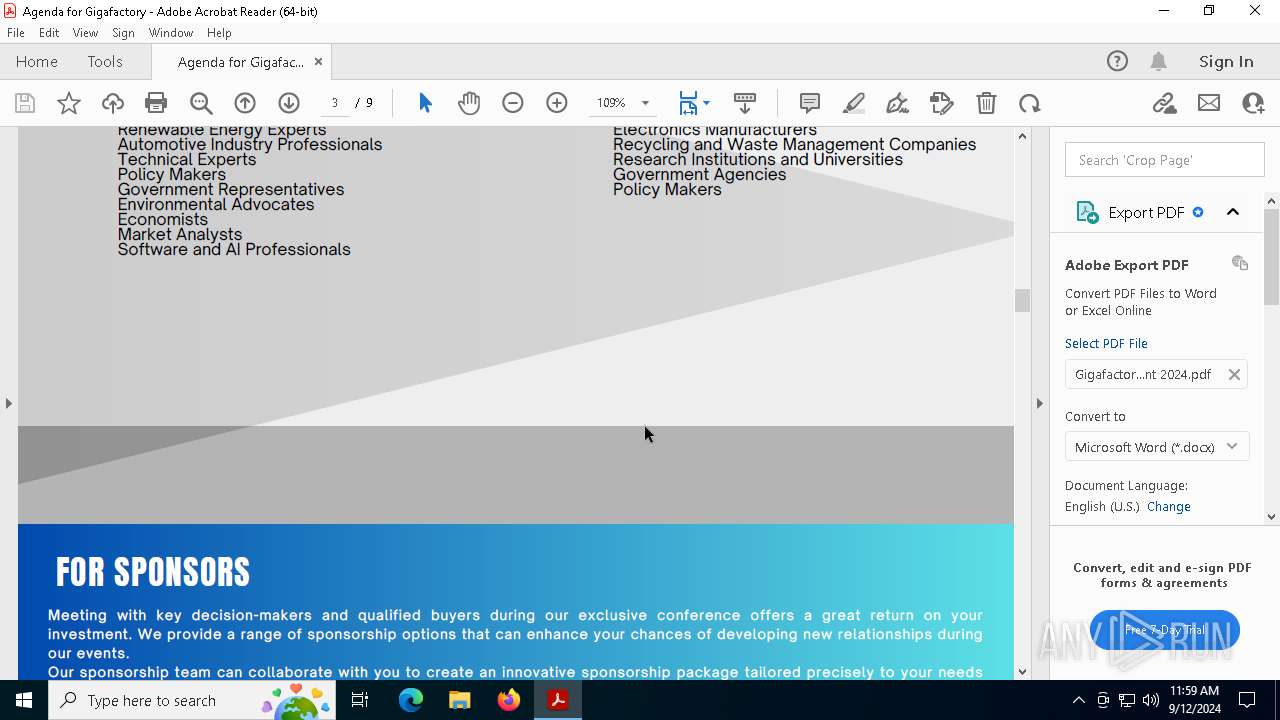Screen dimensions: 1280x720
Task: Open the Window menu
Action: (171, 33)
